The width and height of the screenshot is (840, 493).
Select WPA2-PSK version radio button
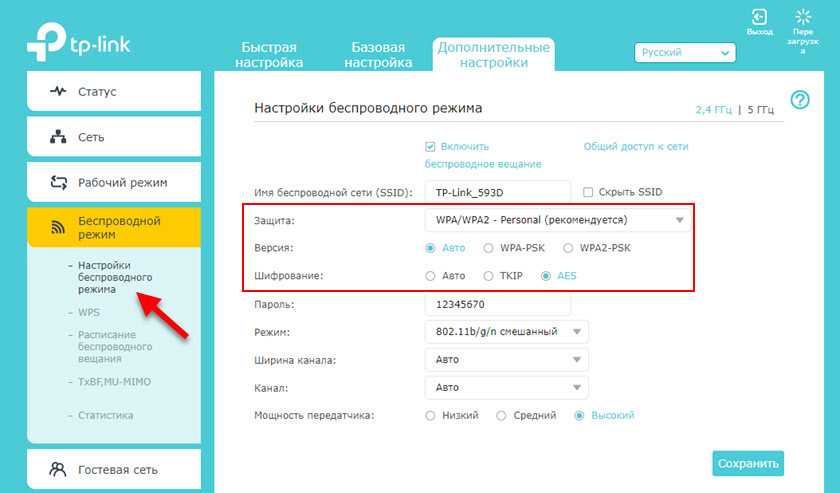point(569,248)
